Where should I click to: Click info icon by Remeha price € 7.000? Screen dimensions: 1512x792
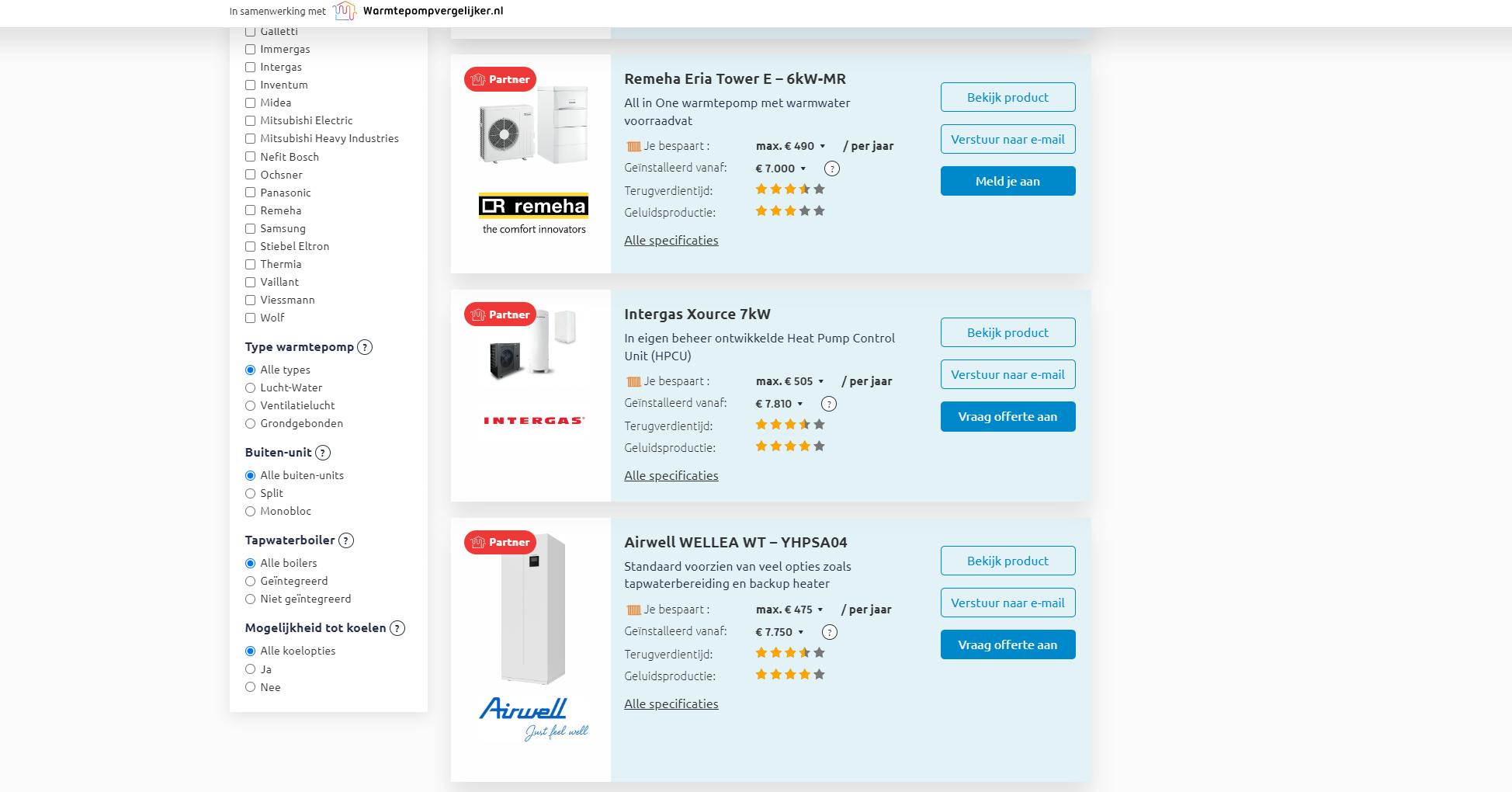(x=831, y=168)
